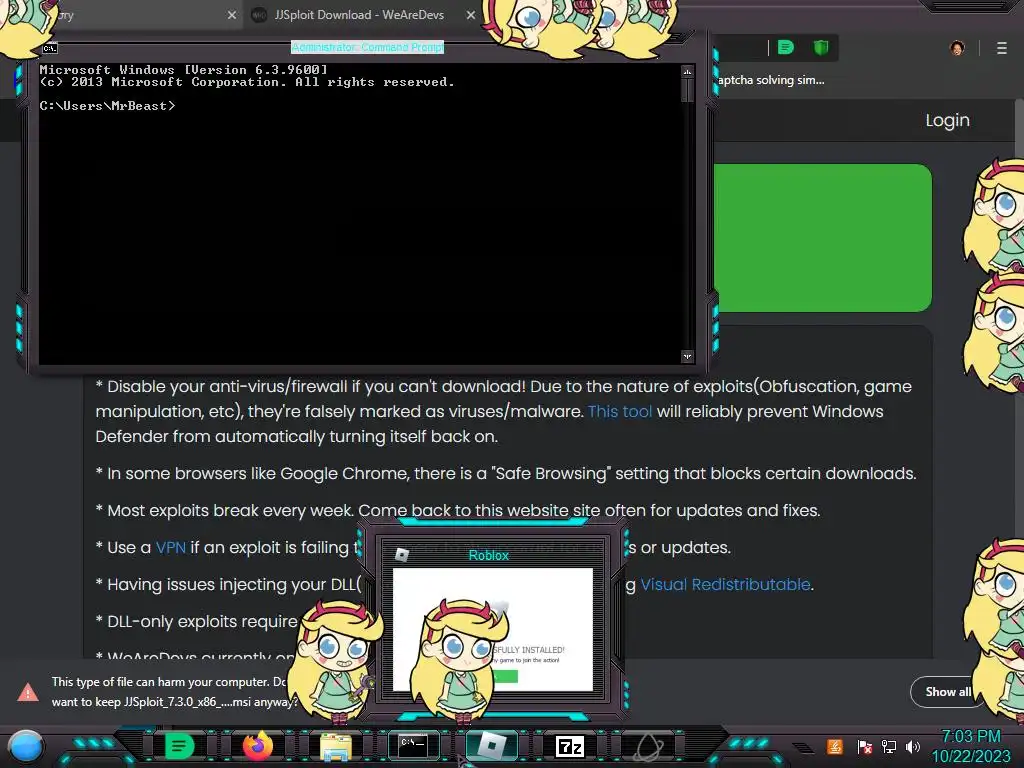Follow the 'This tool' link
1024x768 pixels.
(x=620, y=411)
